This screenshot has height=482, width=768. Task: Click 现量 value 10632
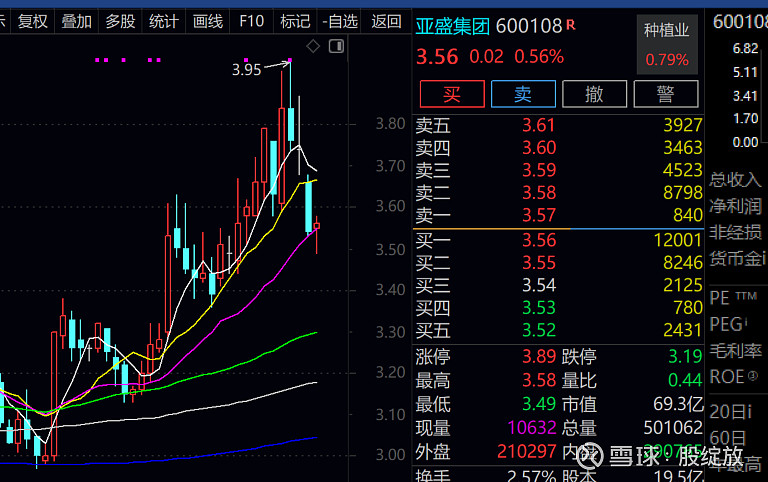[x=531, y=429]
